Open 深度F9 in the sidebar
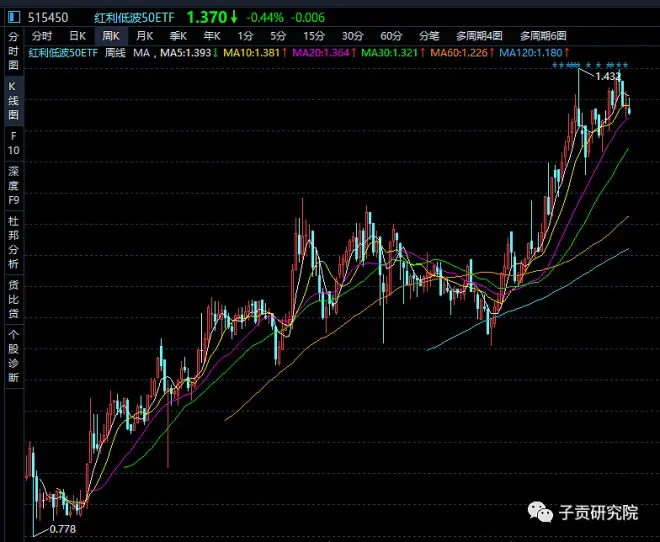 (x=13, y=185)
